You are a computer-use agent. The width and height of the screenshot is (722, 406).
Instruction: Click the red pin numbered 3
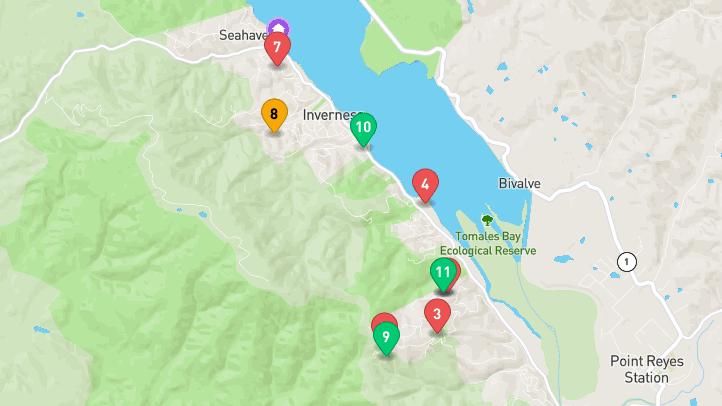click(437, 316)
